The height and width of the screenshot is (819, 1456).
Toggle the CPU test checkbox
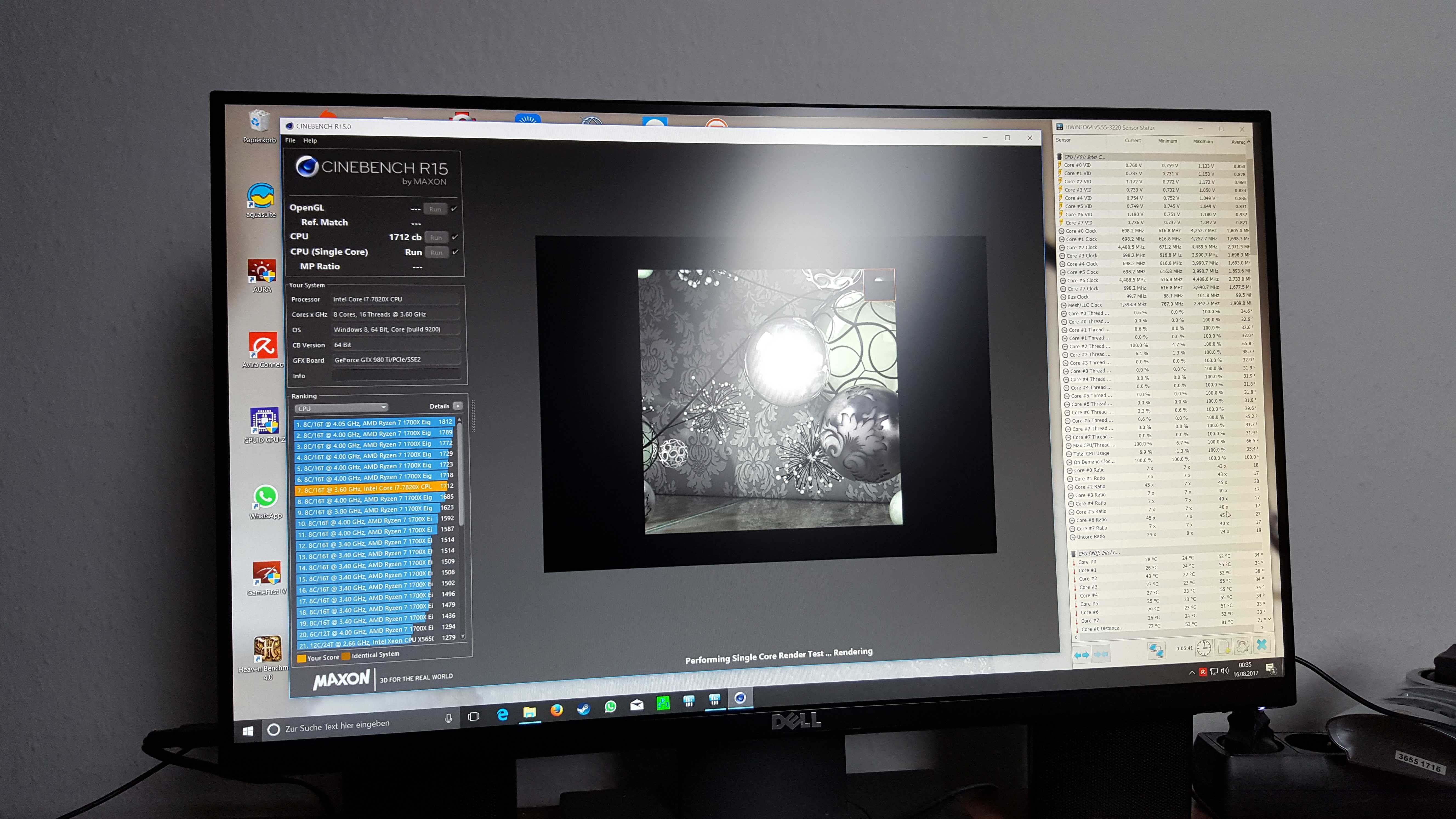(454, 237)
